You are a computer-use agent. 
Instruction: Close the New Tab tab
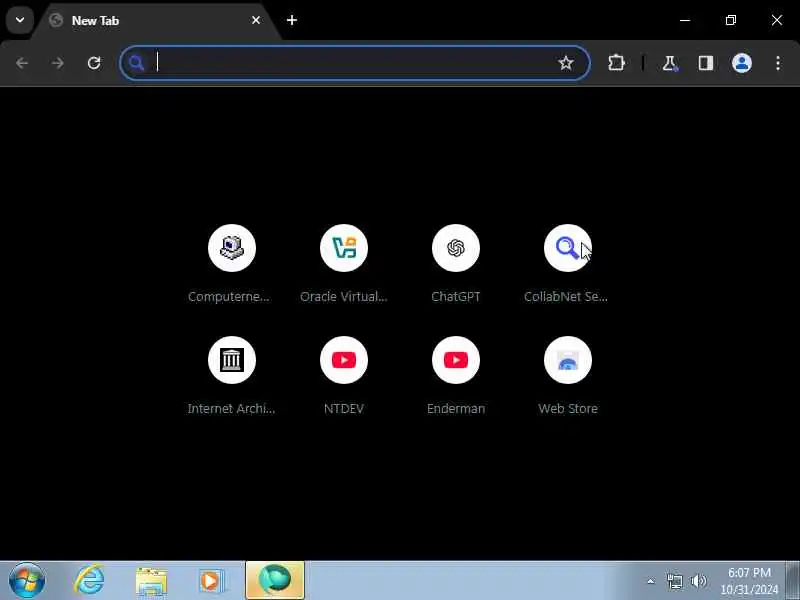point(256,20)
